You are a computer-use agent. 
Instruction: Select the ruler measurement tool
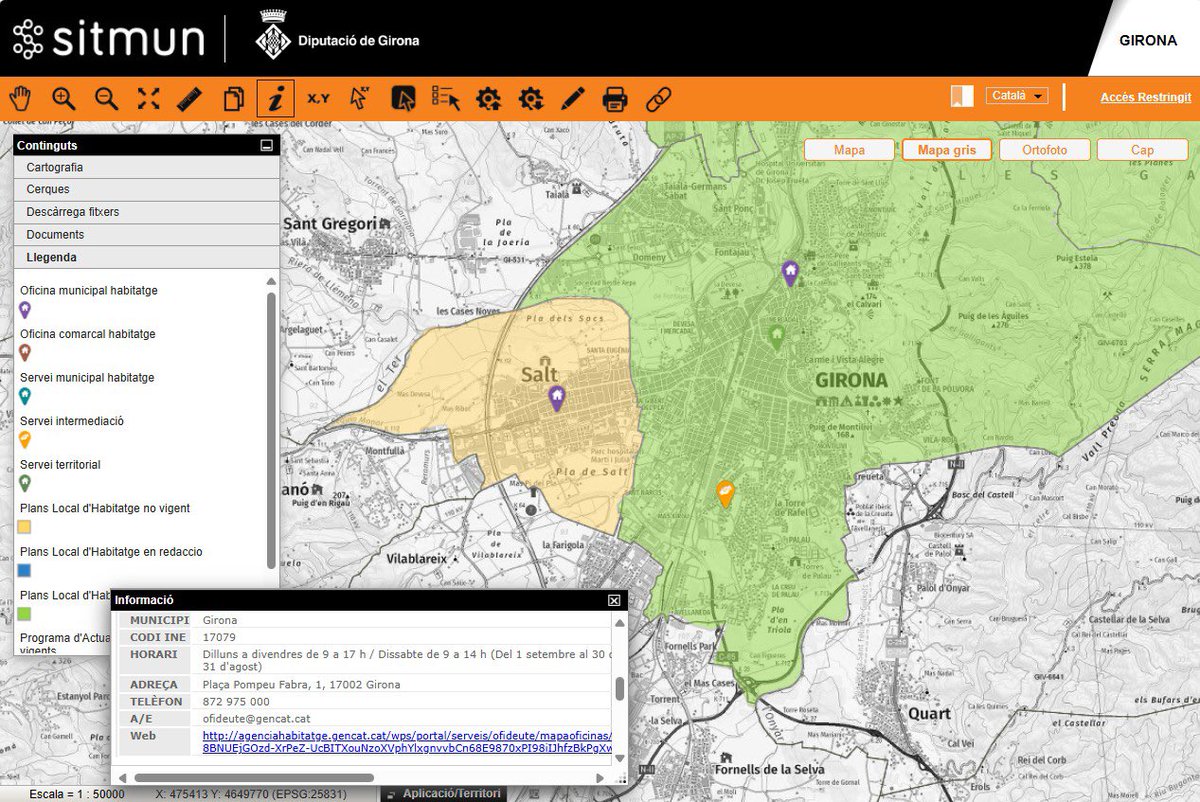coord(189,98)
